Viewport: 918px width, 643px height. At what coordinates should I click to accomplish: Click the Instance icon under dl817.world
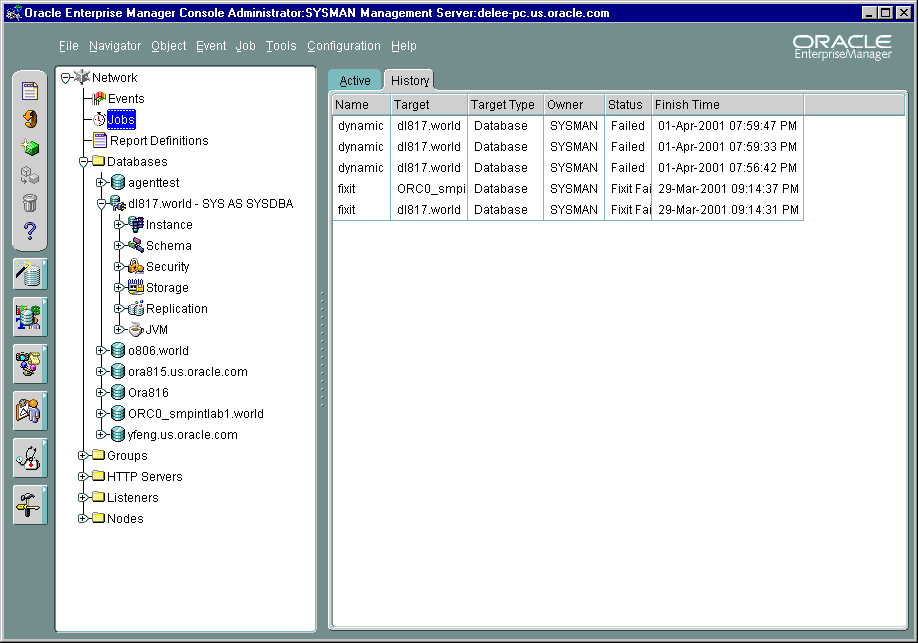click(x=136, y=224)
